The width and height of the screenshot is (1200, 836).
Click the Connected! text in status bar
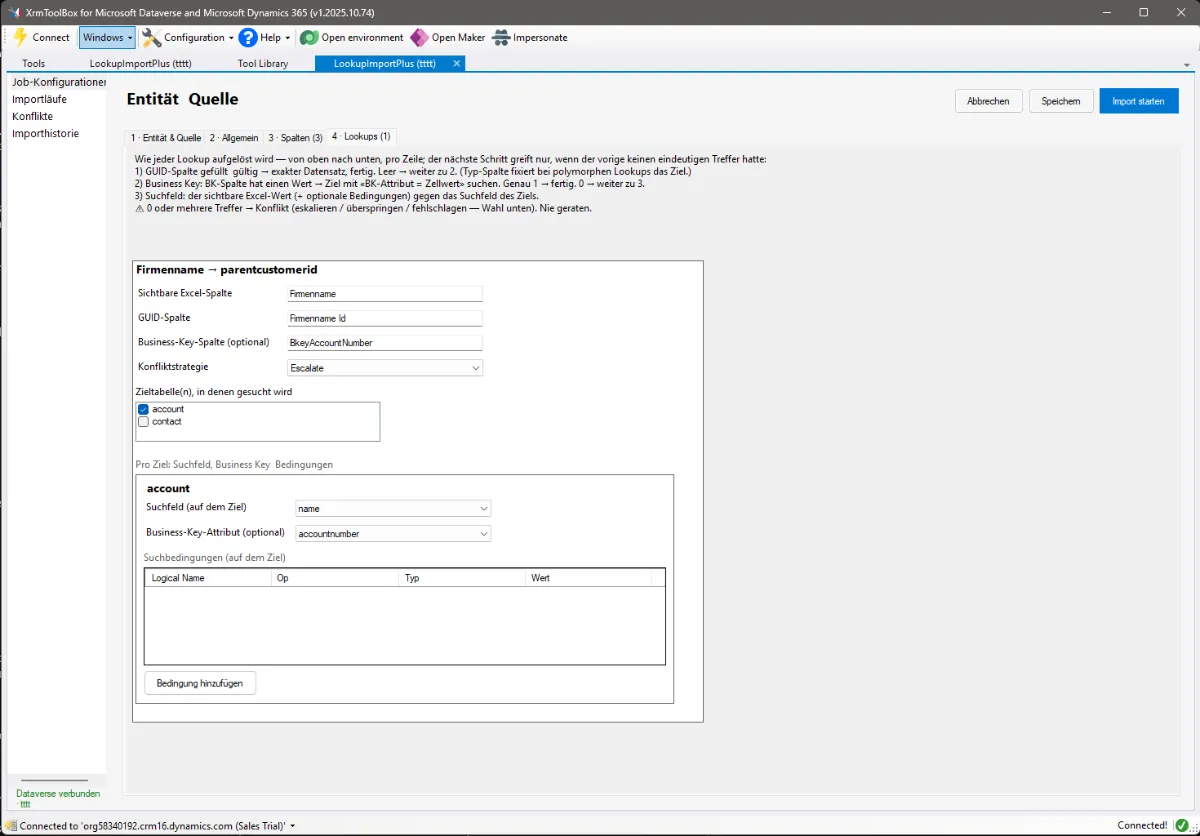pos(1142,826)
